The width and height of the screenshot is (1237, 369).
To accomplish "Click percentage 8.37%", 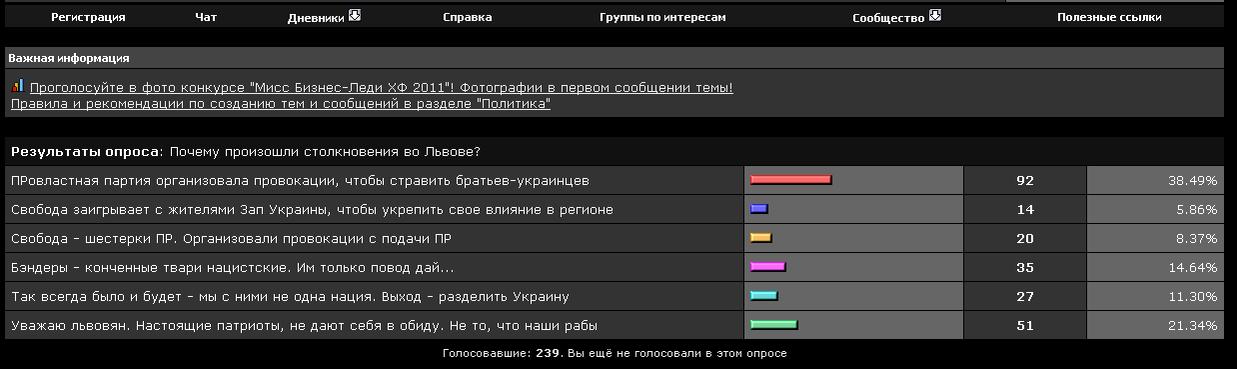I will 1196,239.
